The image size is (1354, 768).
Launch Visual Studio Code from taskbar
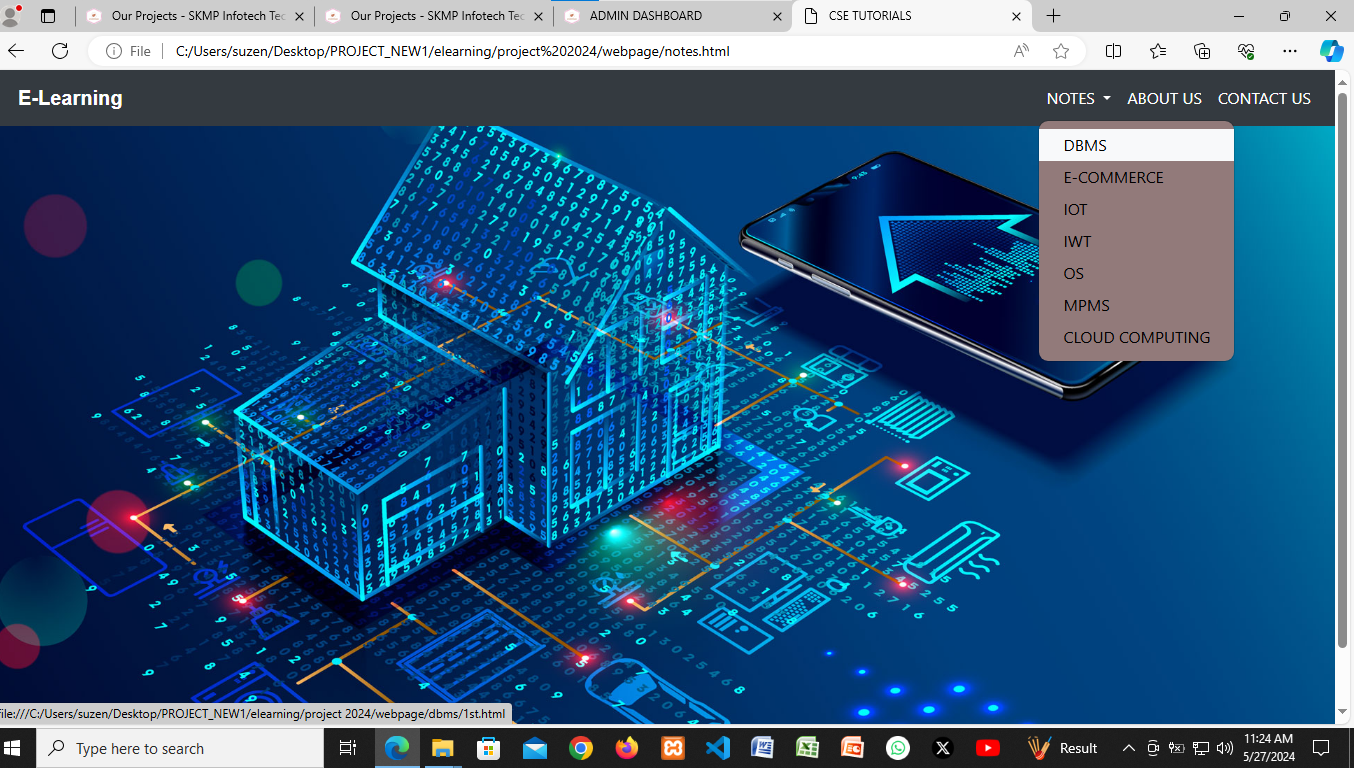[x=718, y=748]
